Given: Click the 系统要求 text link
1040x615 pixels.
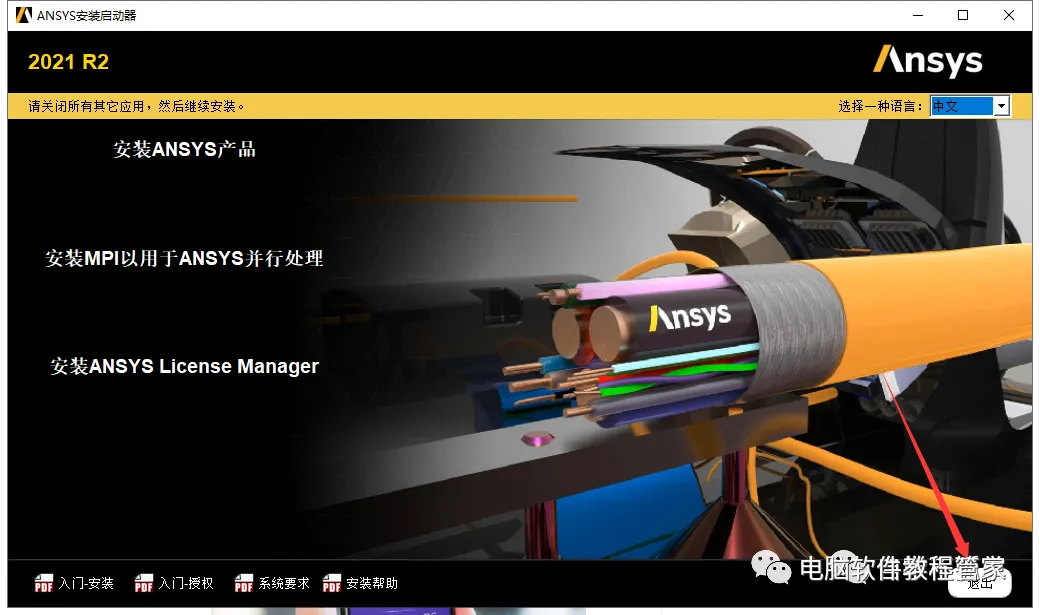Looking at the screenshot, I should coord(284,583).
